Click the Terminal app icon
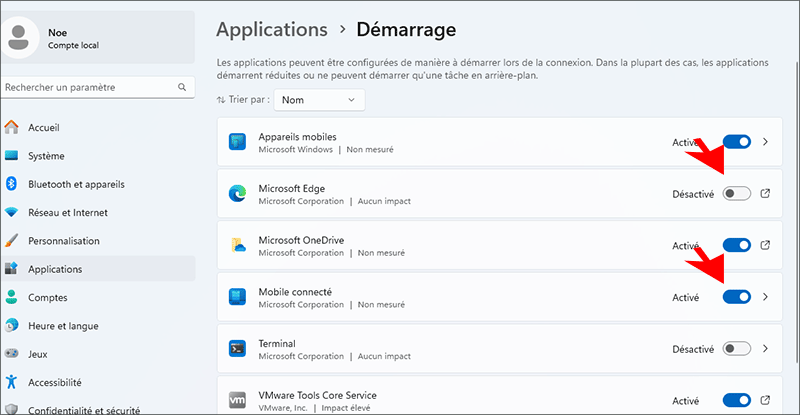Screen dimensions: 800x415 tap(237, 349)
